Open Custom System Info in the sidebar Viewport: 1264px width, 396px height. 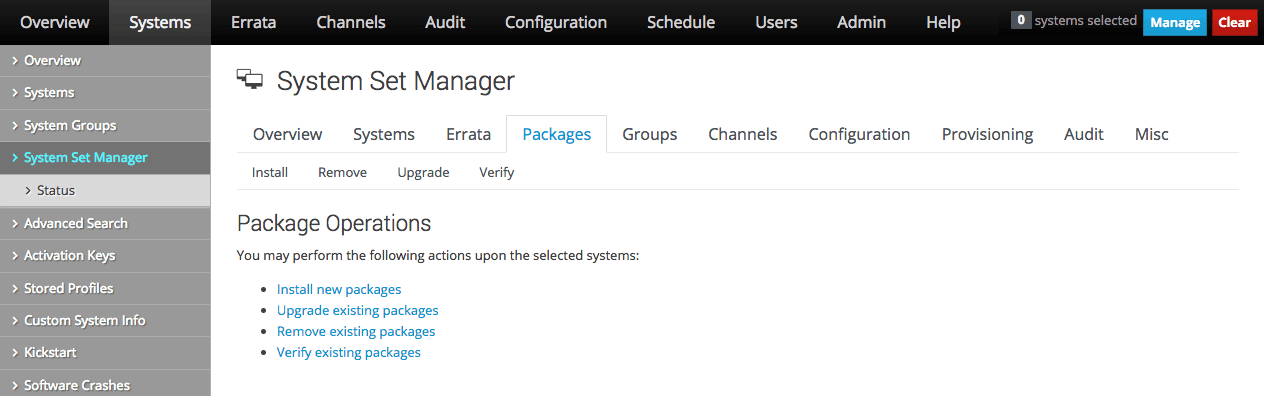point(105,321)
